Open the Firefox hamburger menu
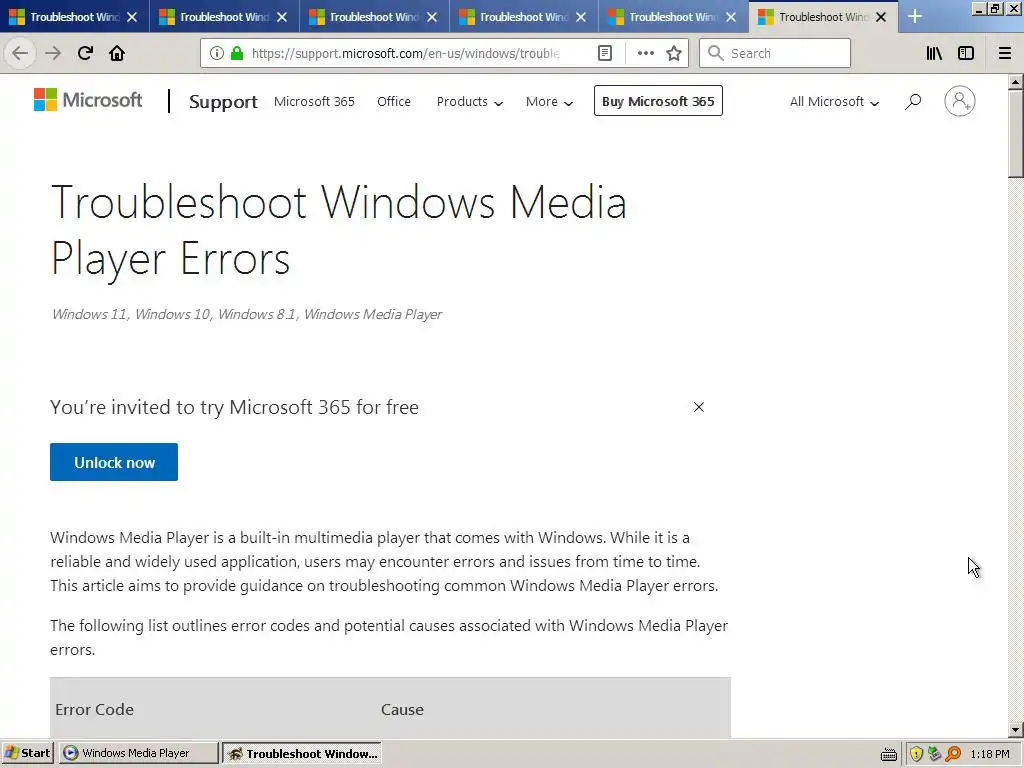Viewport: 1024px width, 768px height. [1005, 53]
